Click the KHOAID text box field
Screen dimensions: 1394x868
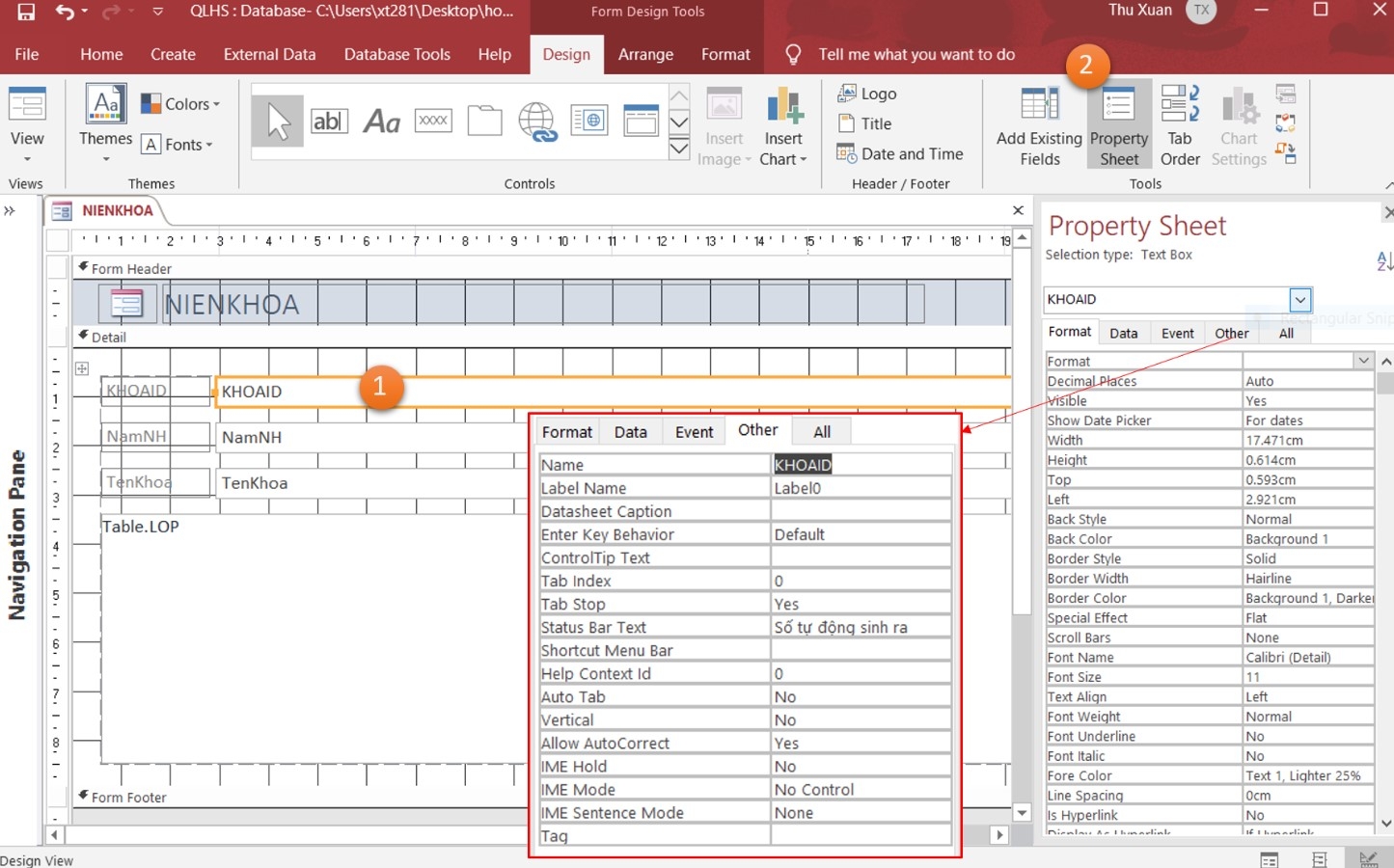pyautogui.click(x=614, y=392)
